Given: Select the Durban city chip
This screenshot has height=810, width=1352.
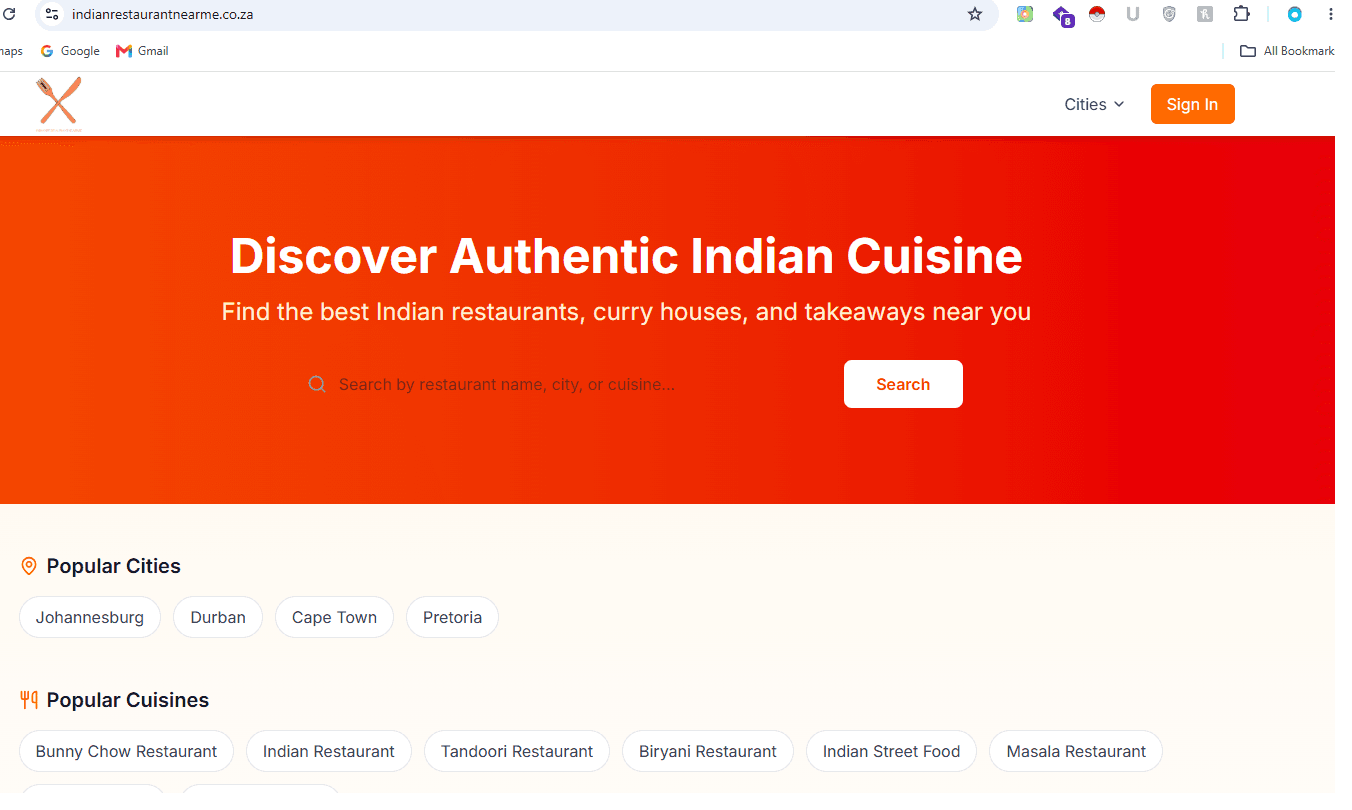Looking at the screenshot, I should pyautogui.click(x=218, y=617).
